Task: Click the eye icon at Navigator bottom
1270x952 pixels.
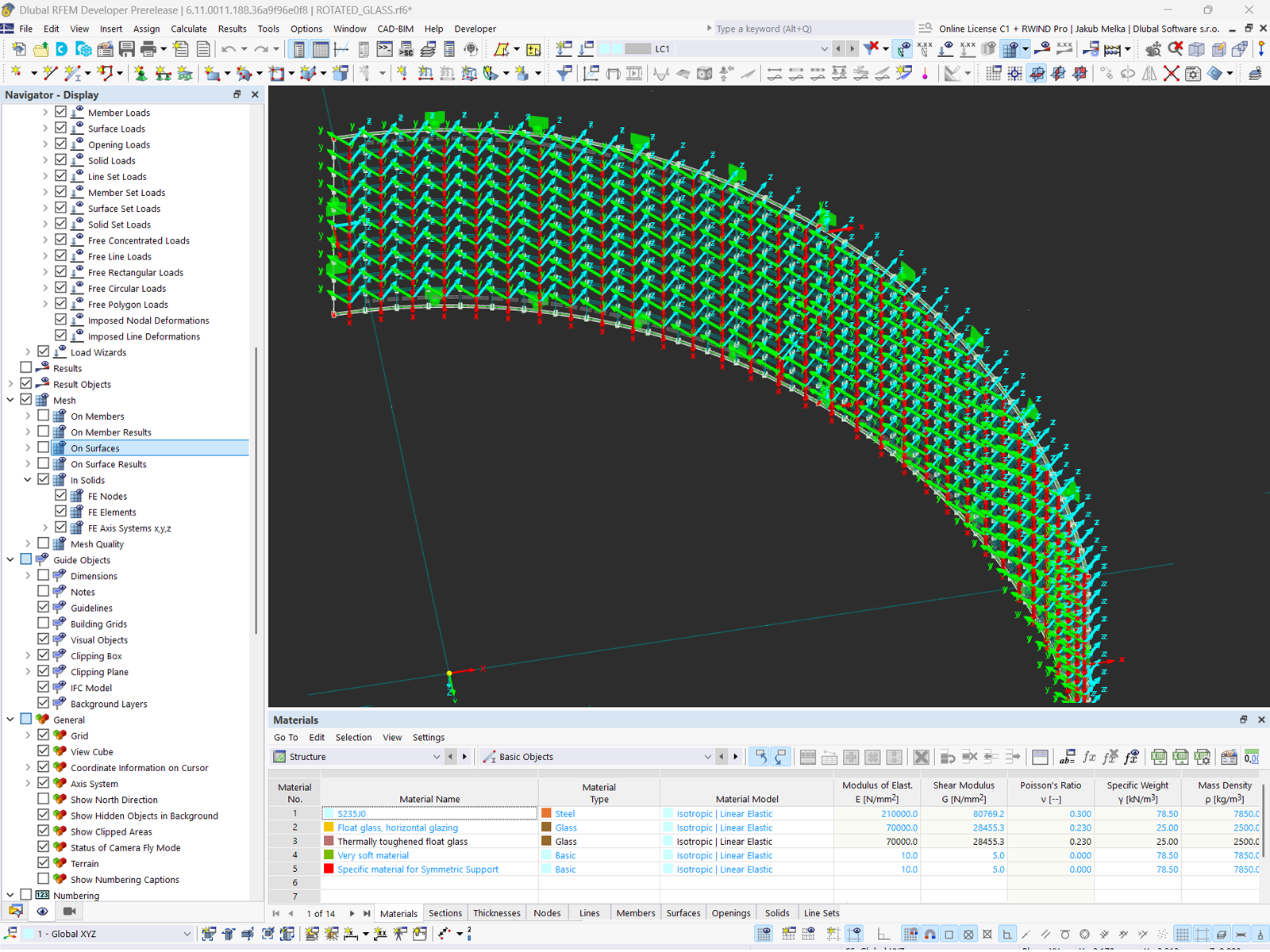Action: (42, 912)
